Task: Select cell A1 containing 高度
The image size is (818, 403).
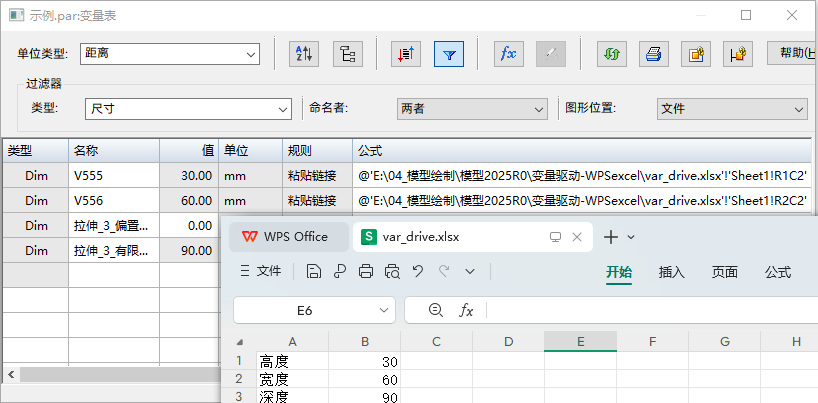Action: (x=293, y=361)
